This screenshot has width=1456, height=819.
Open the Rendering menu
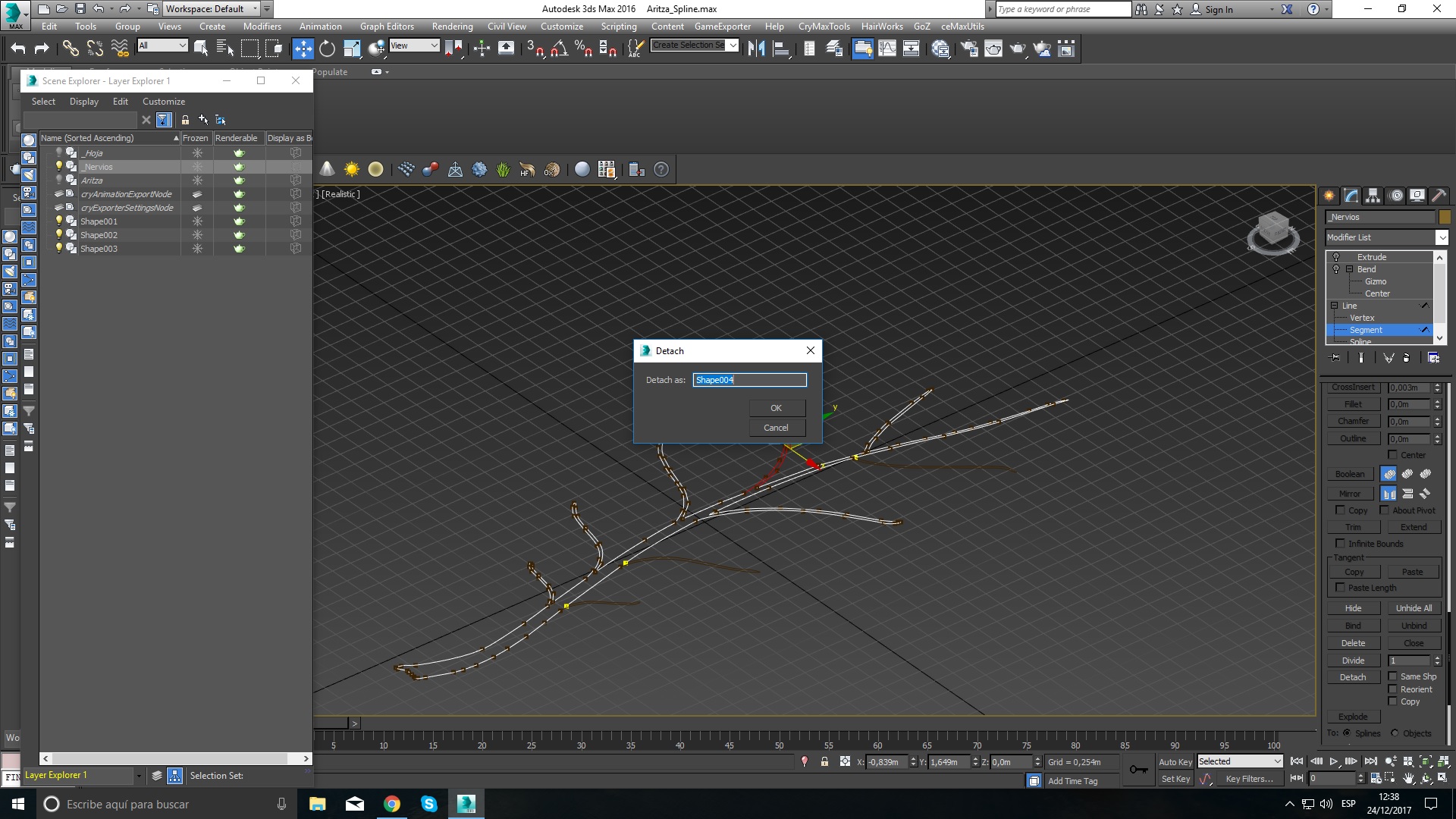[x=452, y=26]
